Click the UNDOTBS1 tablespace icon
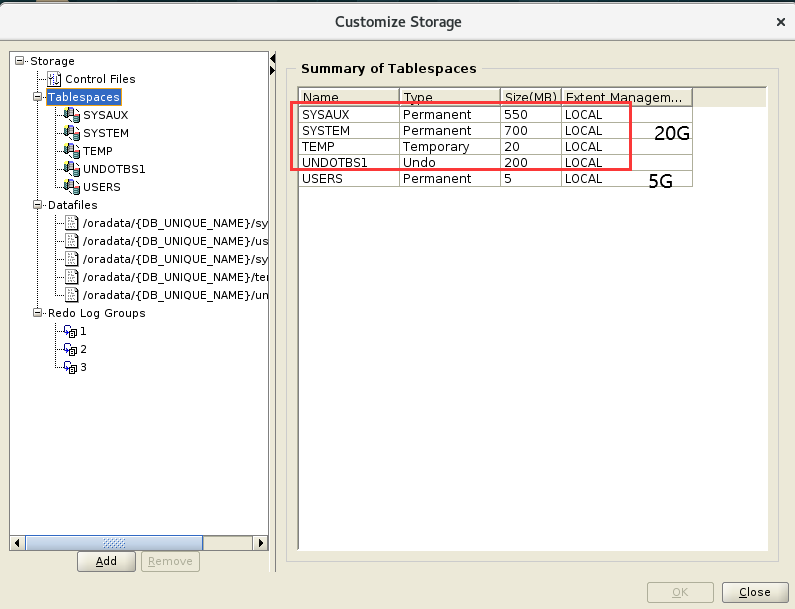This screenshot has width=795, height=609. click(71, 169)
